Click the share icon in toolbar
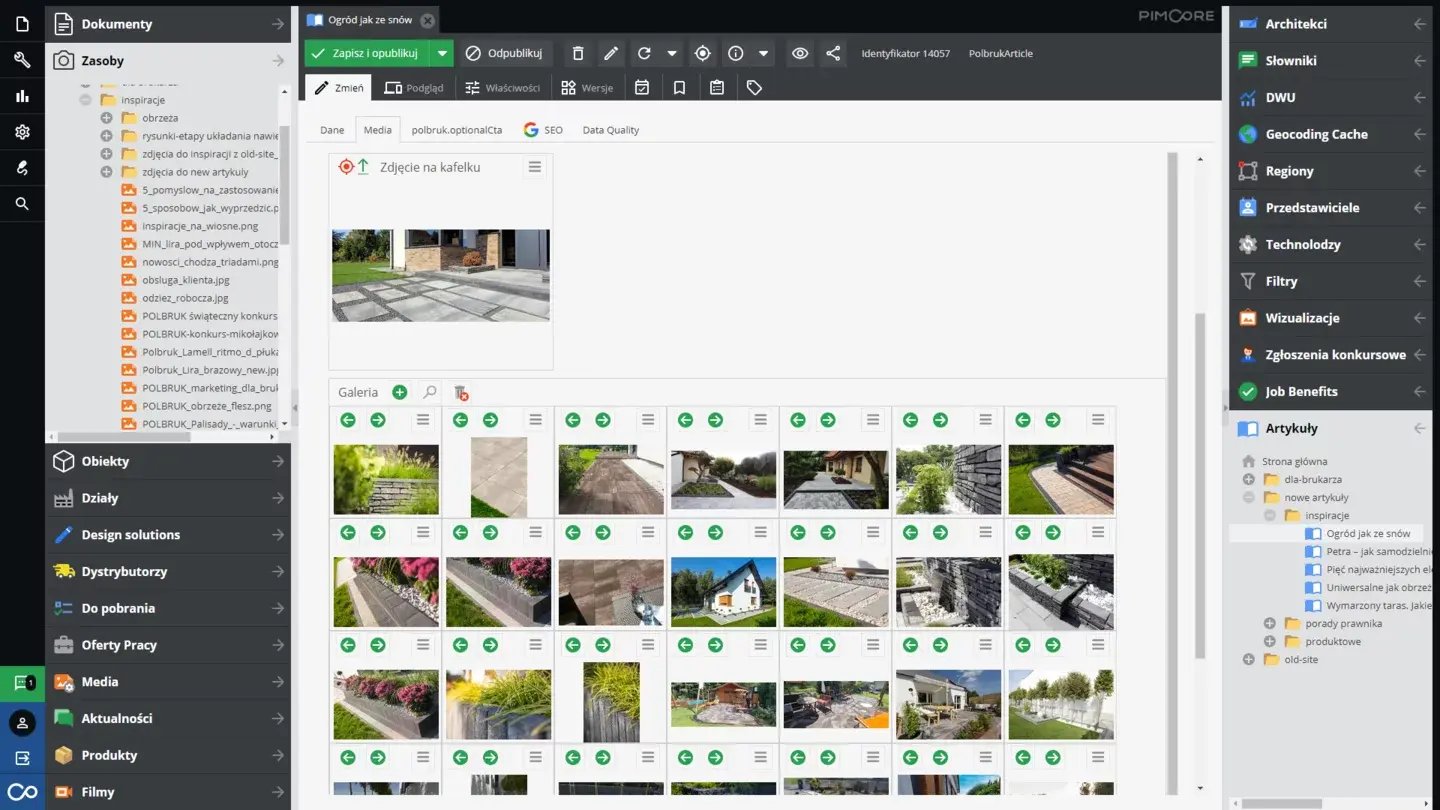 tap(833, 53)
